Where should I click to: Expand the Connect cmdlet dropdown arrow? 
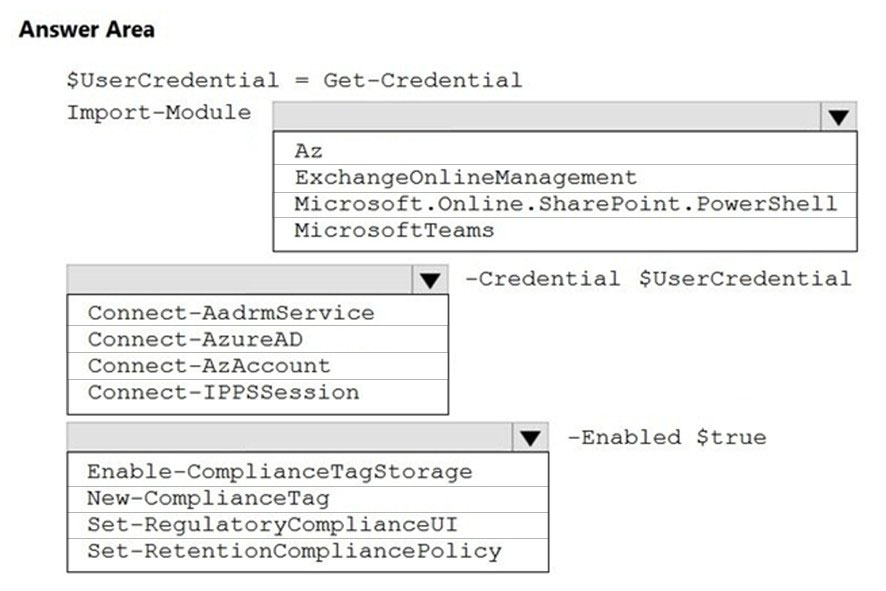(x=430, y=280)
